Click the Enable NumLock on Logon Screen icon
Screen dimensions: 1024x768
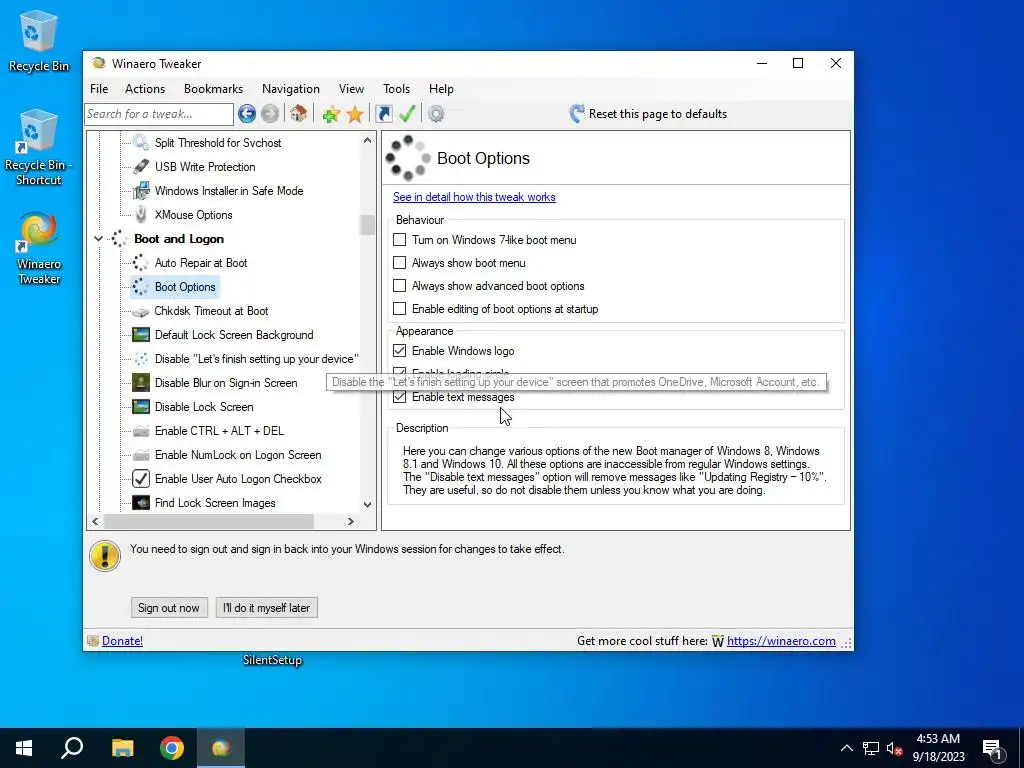(141, 455)
